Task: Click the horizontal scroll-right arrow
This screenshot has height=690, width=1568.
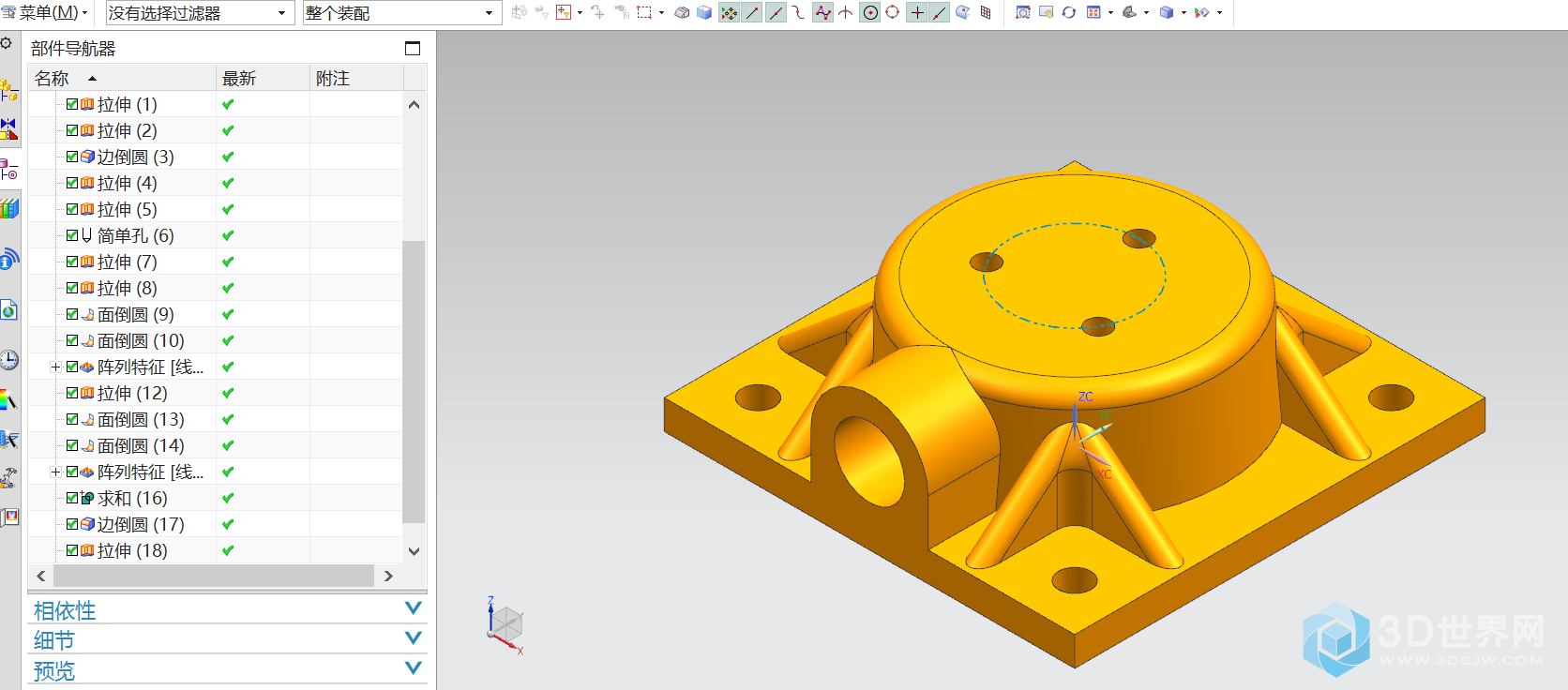Action: 388,576
